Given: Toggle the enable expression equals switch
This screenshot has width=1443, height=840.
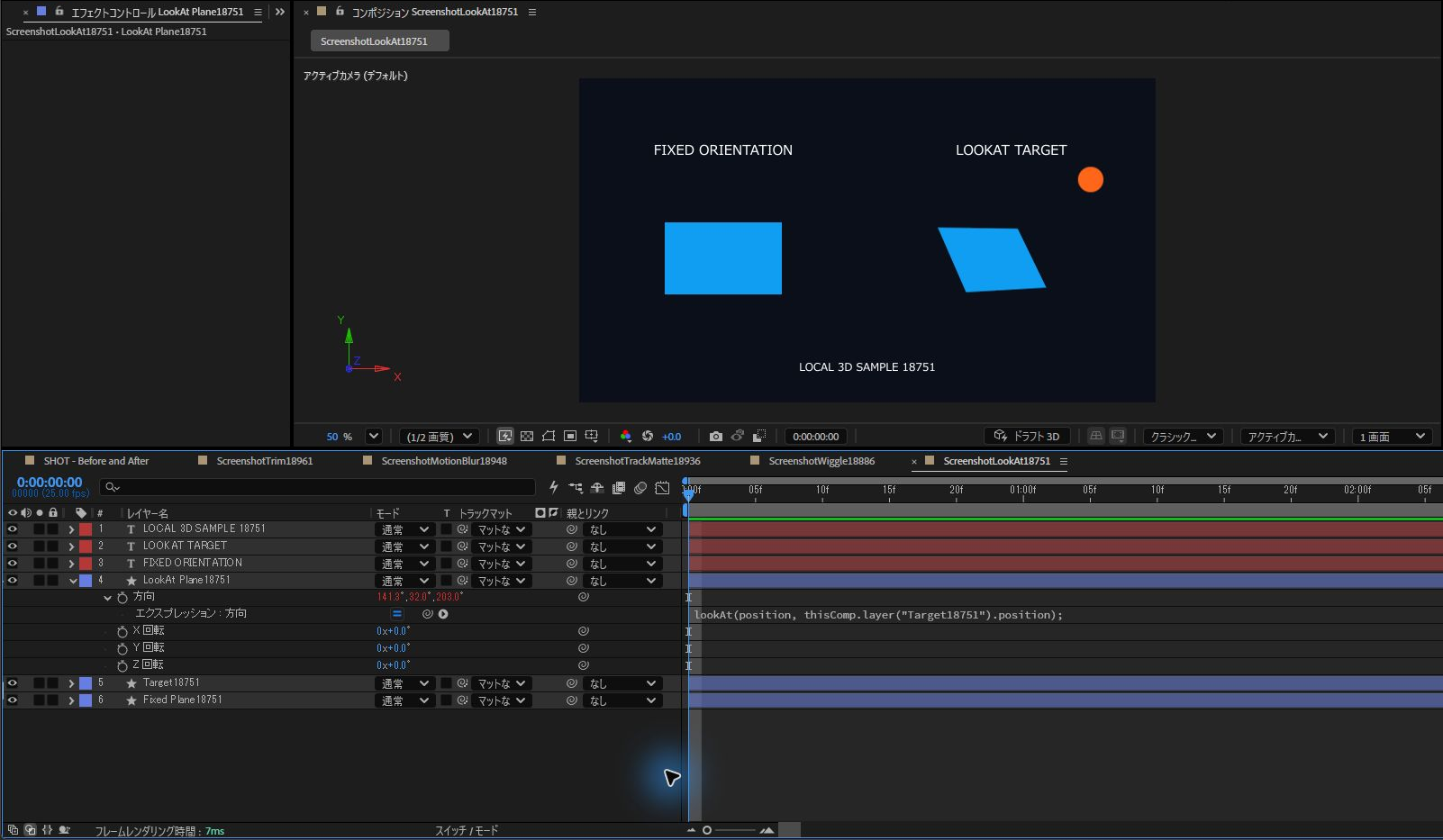Looking at the screenshot, I should (397, 614).
